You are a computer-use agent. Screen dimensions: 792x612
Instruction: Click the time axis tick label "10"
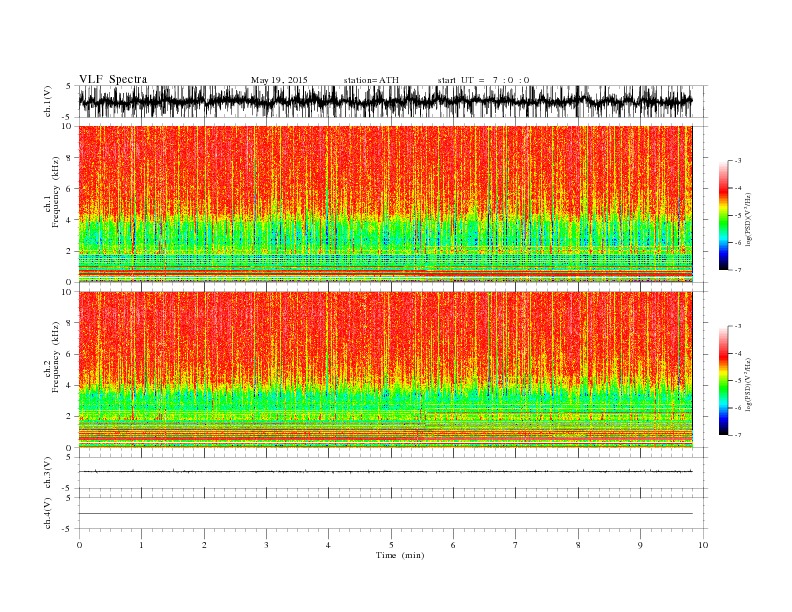click(x=703, y=545)
